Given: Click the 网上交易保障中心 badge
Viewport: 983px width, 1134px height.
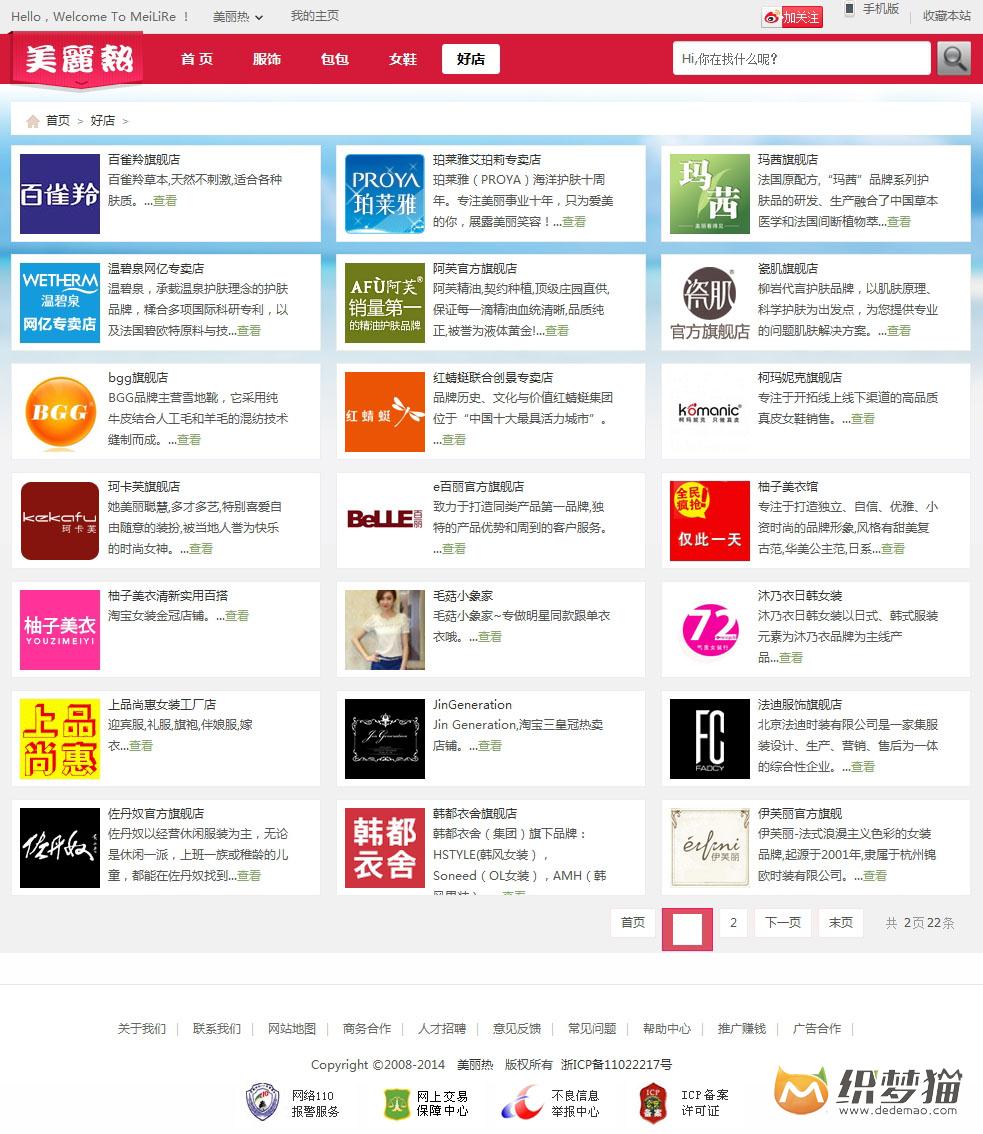Looking at the screenshot, I should [426, 1103].
